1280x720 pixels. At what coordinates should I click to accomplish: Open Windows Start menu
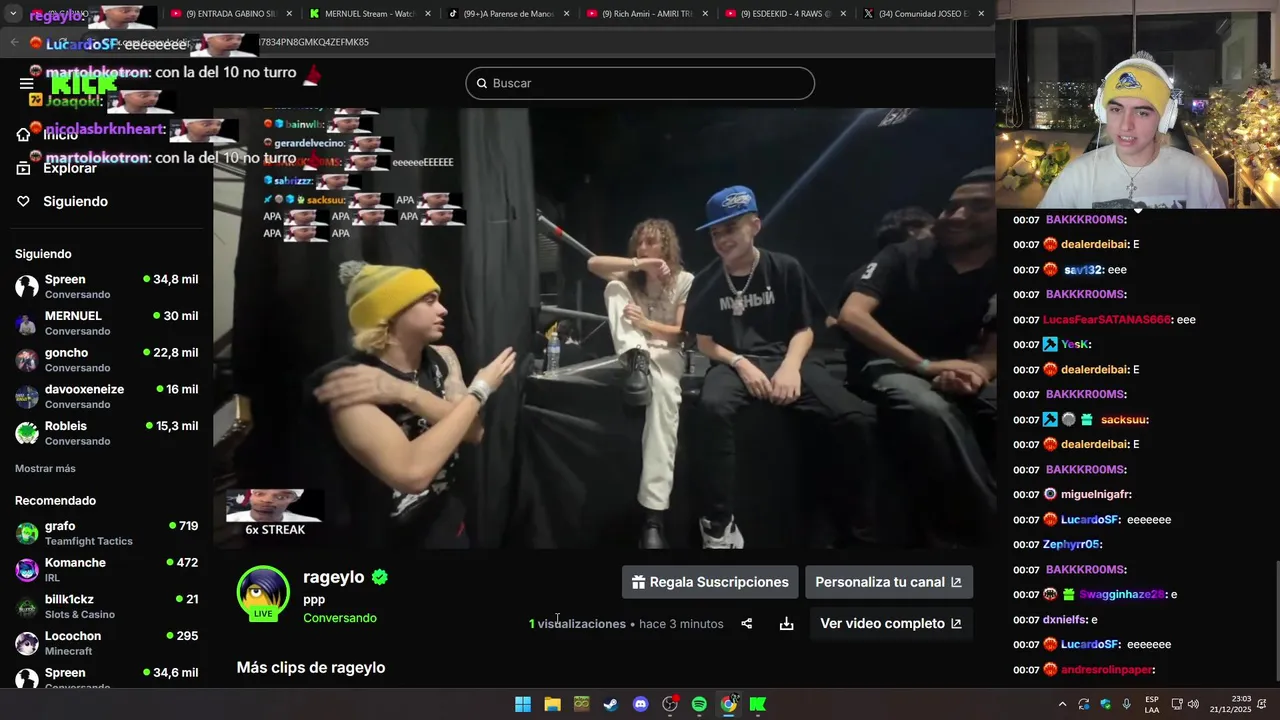[523, 704]
